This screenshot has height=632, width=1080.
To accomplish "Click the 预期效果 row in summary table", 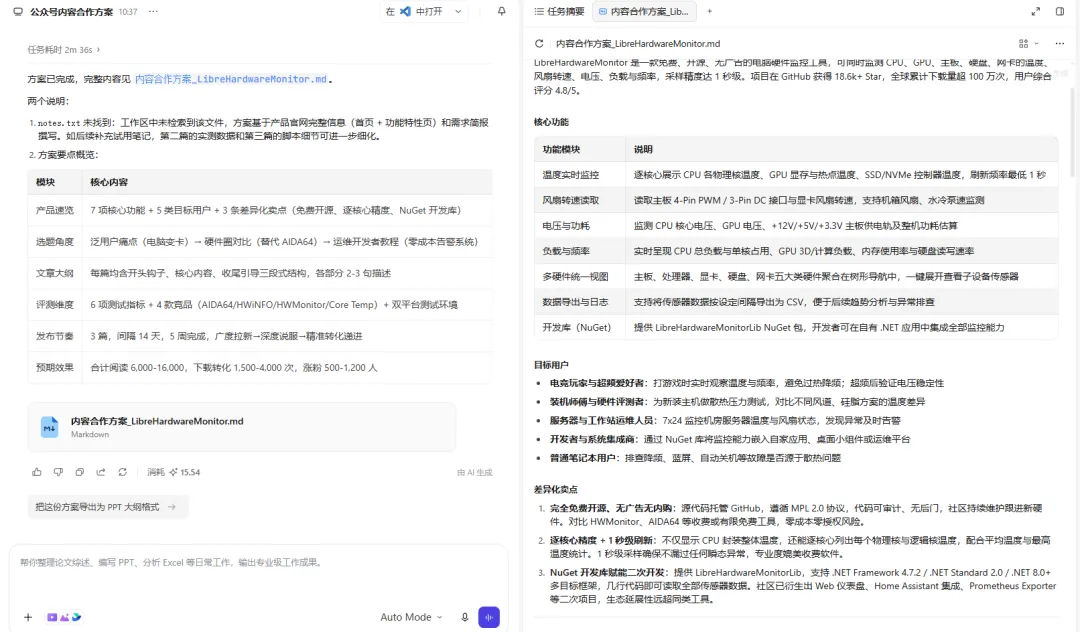I will [x=260, y=368].
